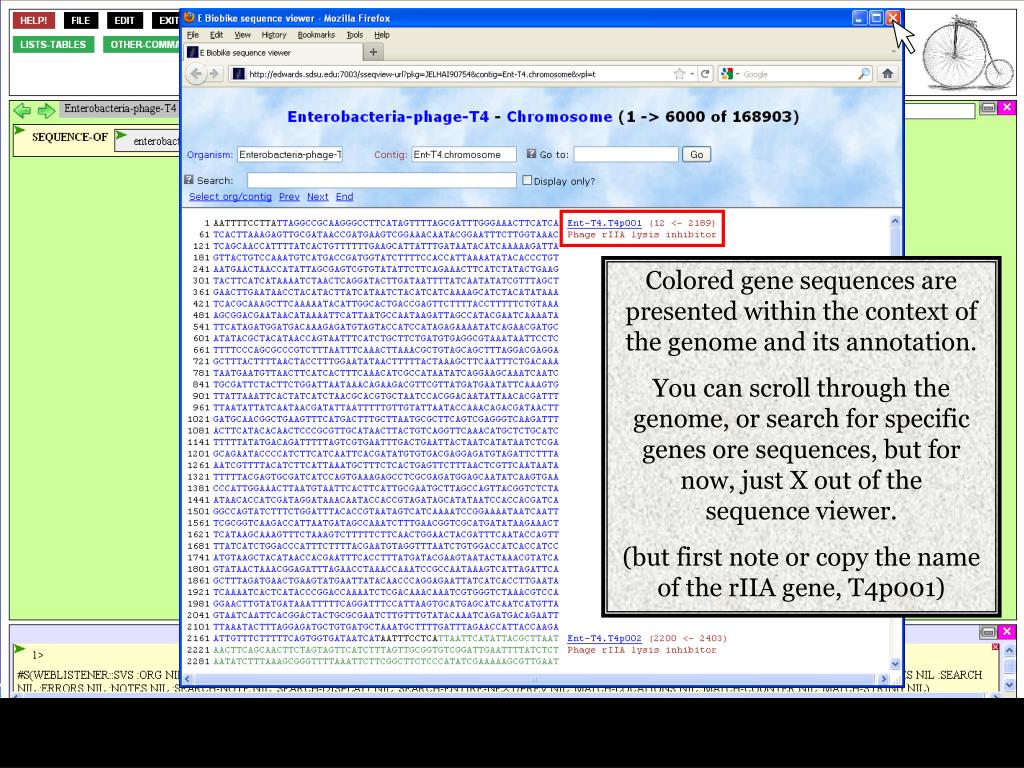Click the minimize icon on the results pane
1024x768 pixels.
988,632
